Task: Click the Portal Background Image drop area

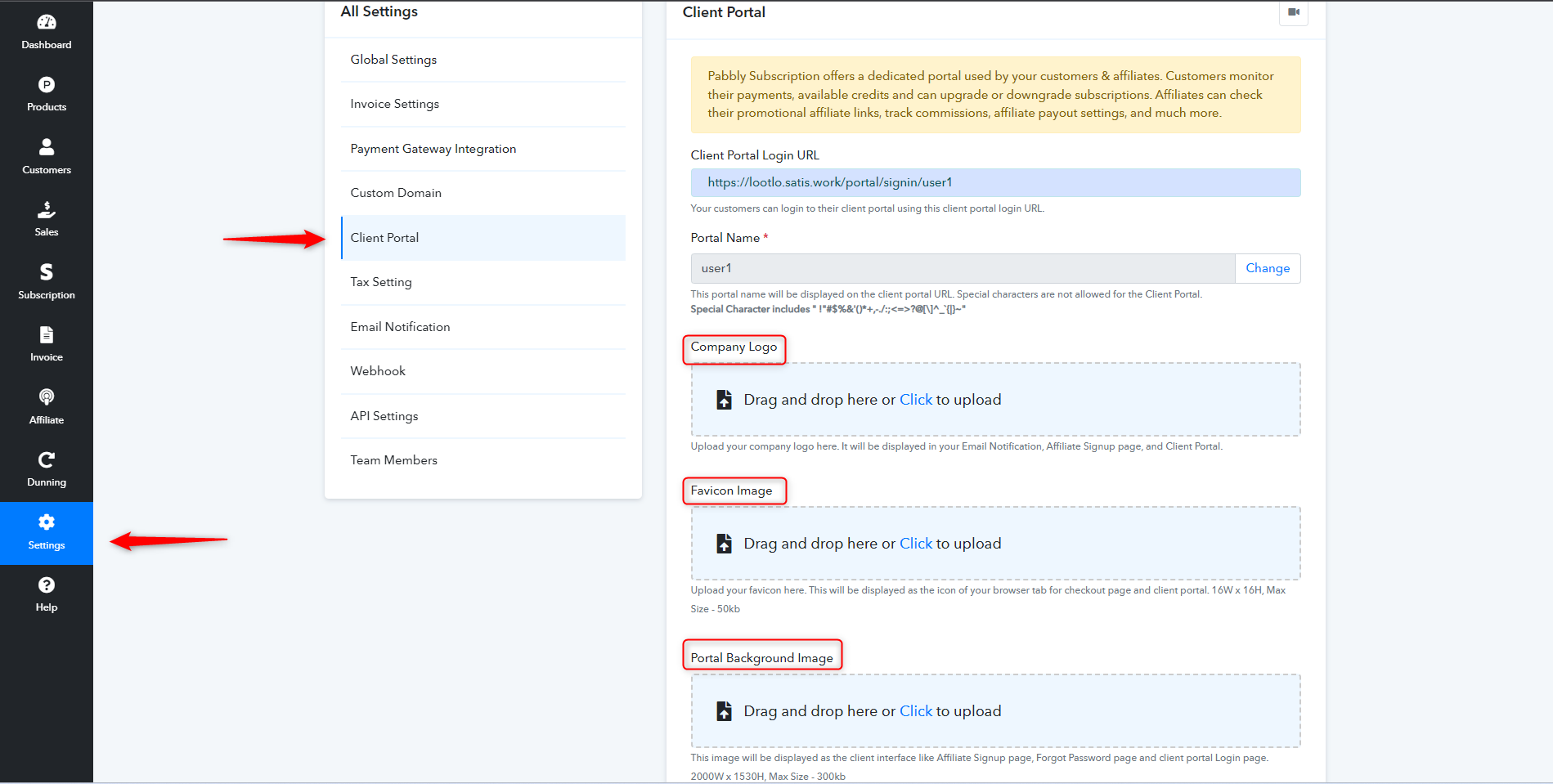Action: [x=995, y=711]
